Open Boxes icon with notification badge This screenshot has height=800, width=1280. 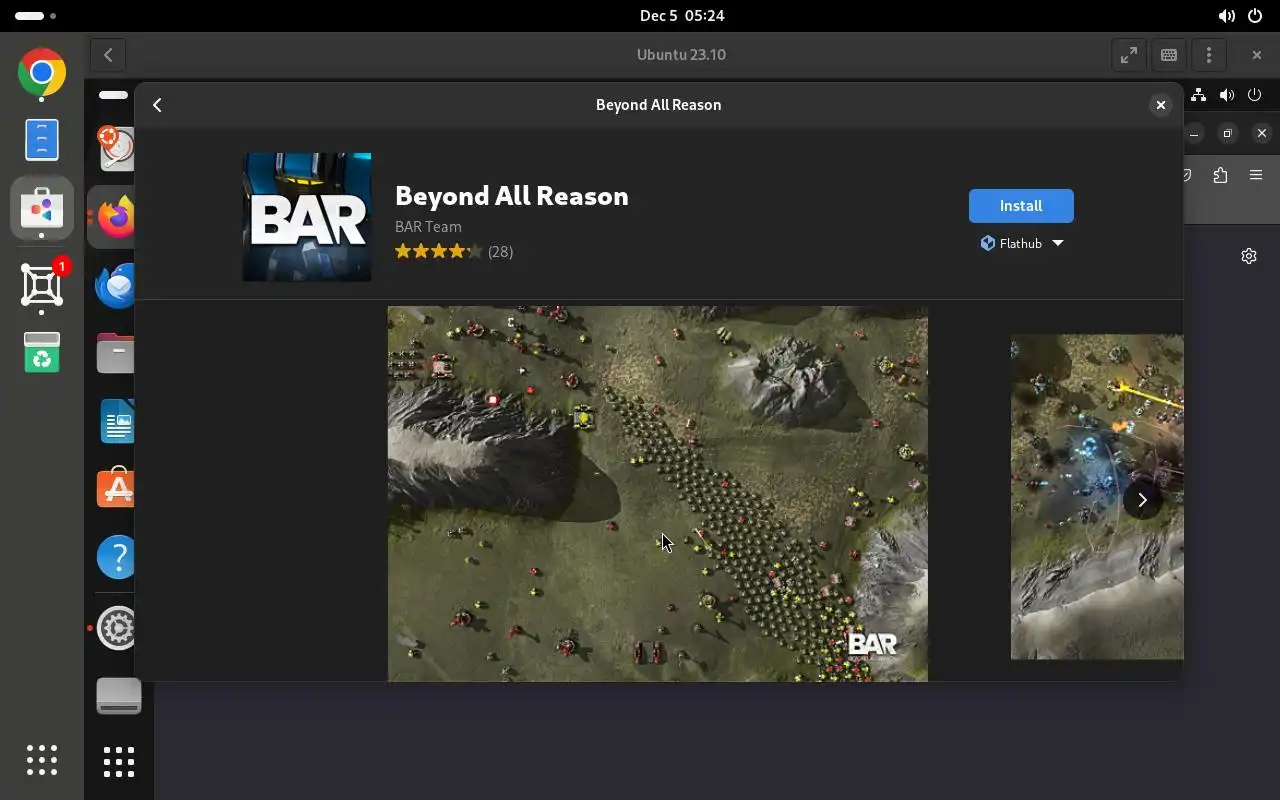(x=42, y=284)
